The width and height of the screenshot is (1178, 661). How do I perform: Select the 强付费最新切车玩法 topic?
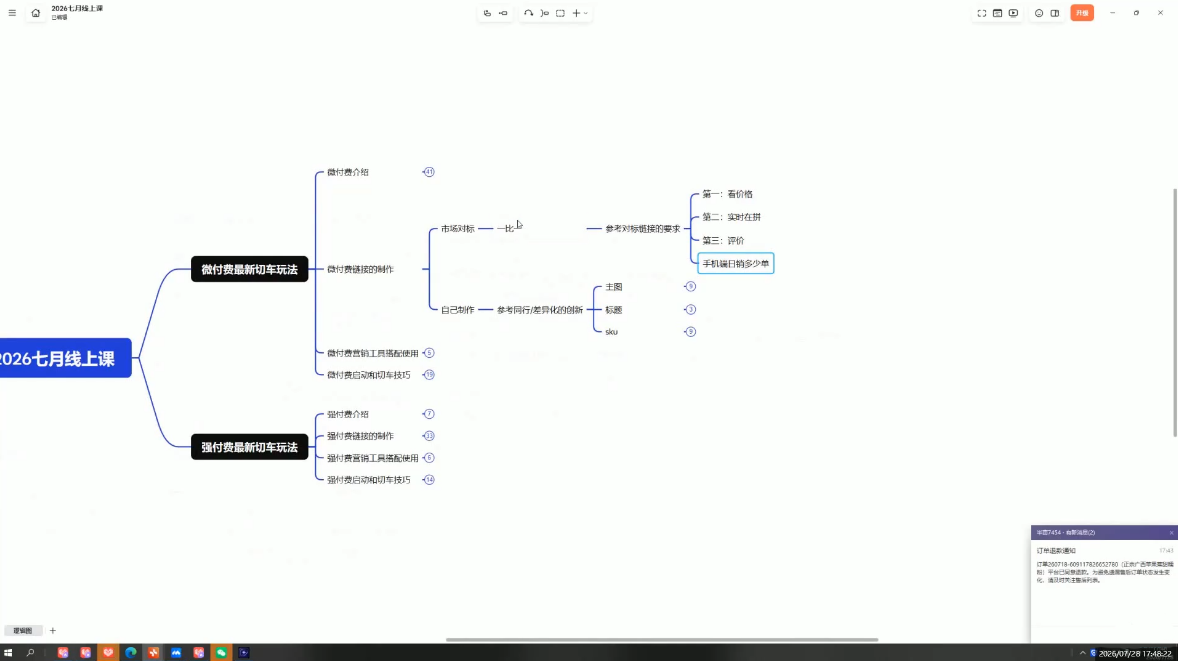coord(249,447)
